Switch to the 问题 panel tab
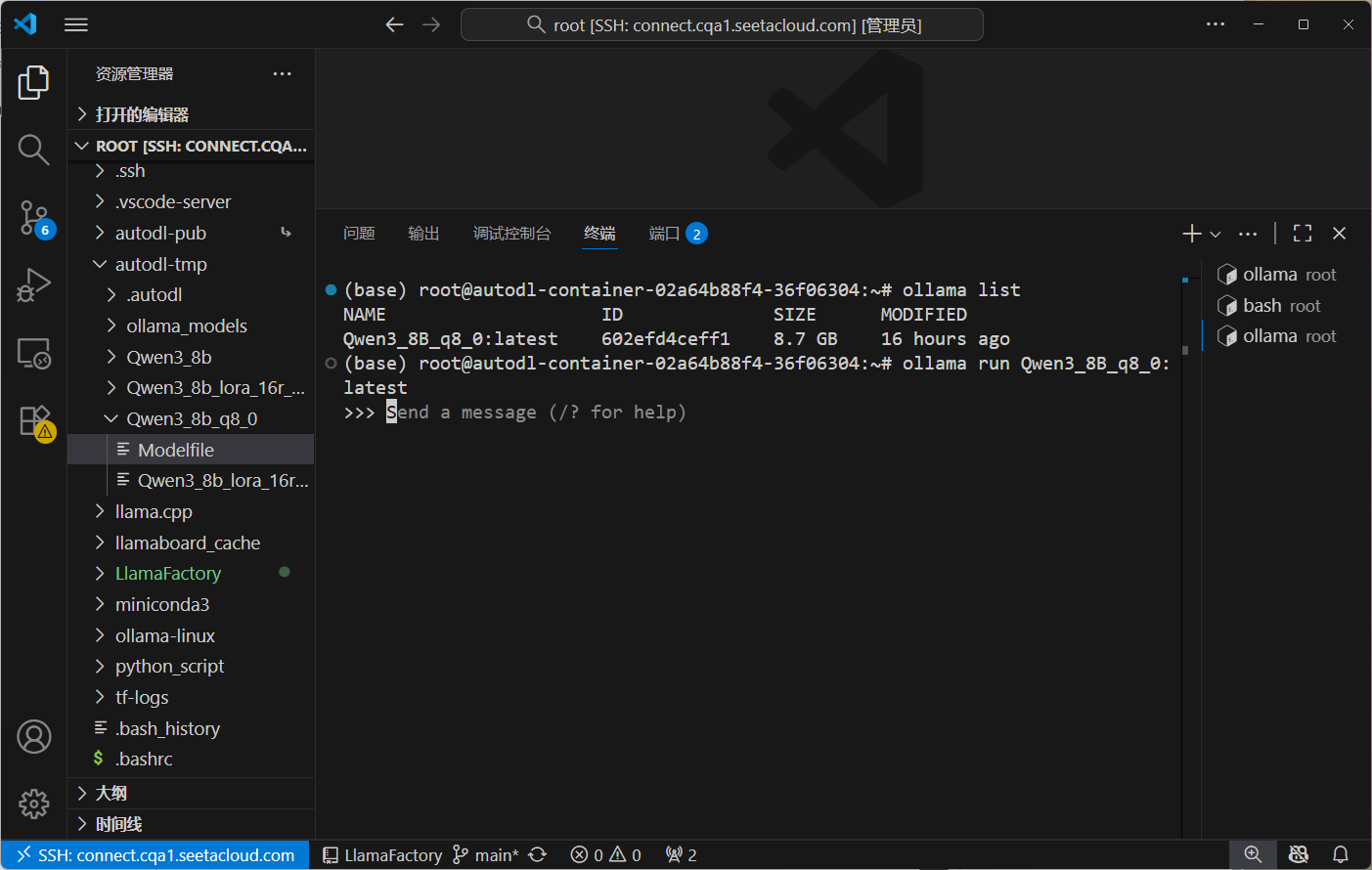This screenshot has height=870, width=1372. (359, 234)
